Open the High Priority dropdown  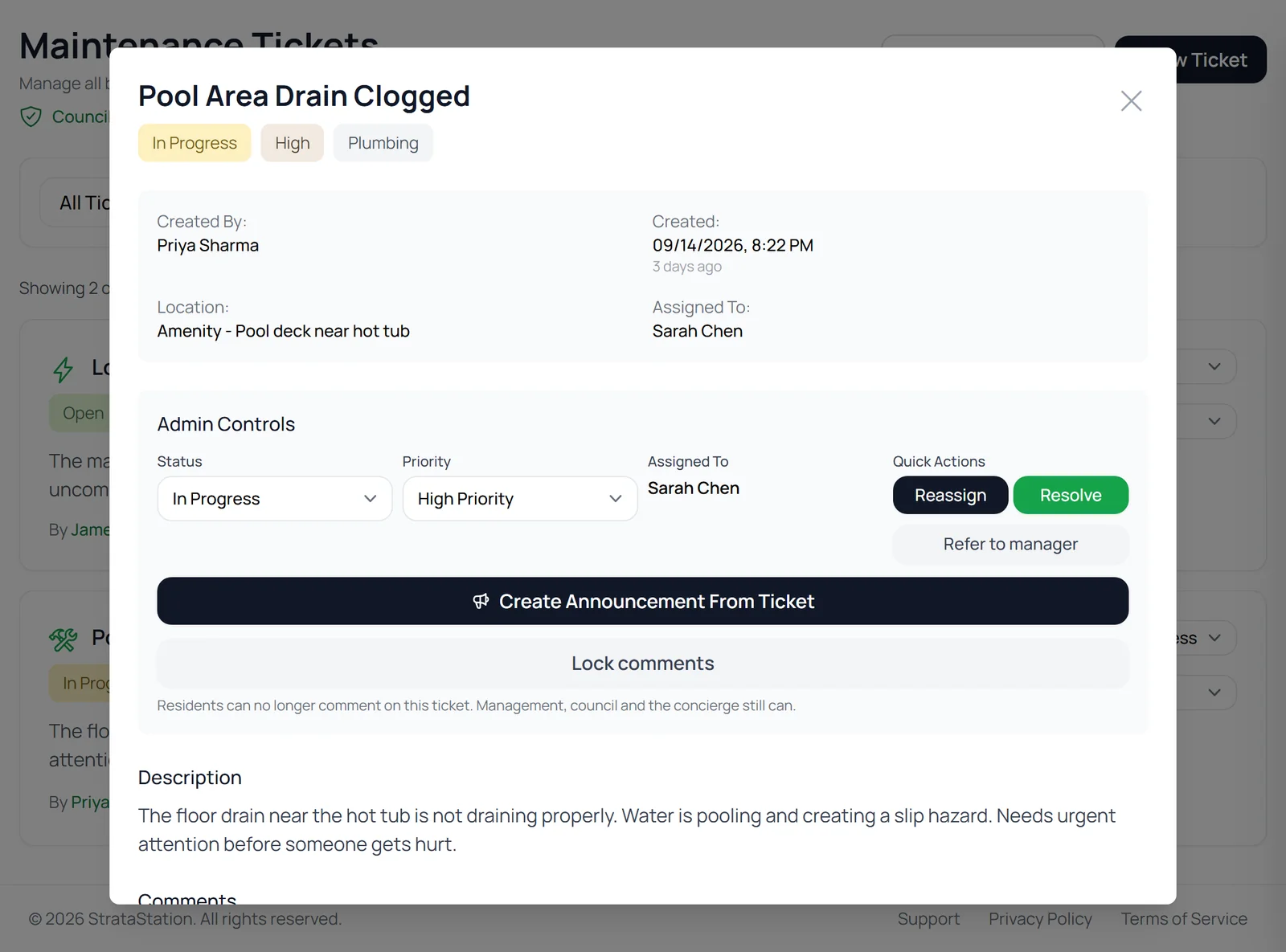point(520,499)
